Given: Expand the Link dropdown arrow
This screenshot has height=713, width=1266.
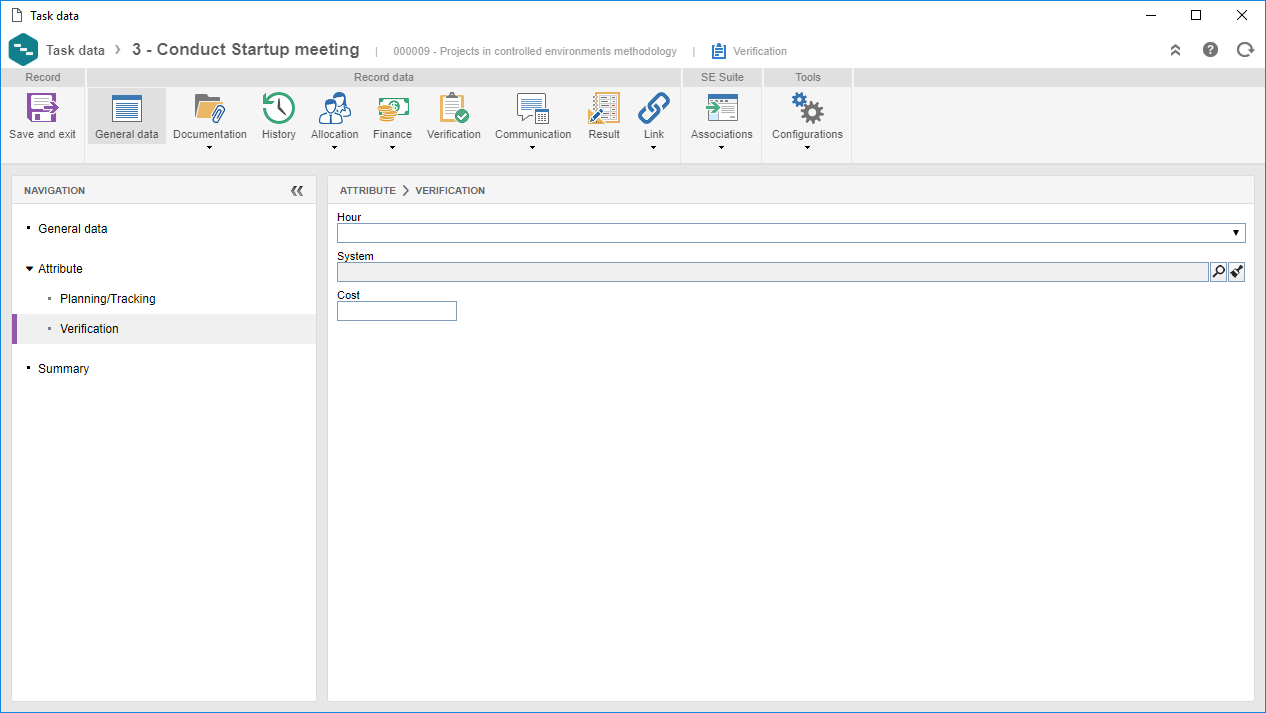Looking at the screenshot, I should (654, 148).
